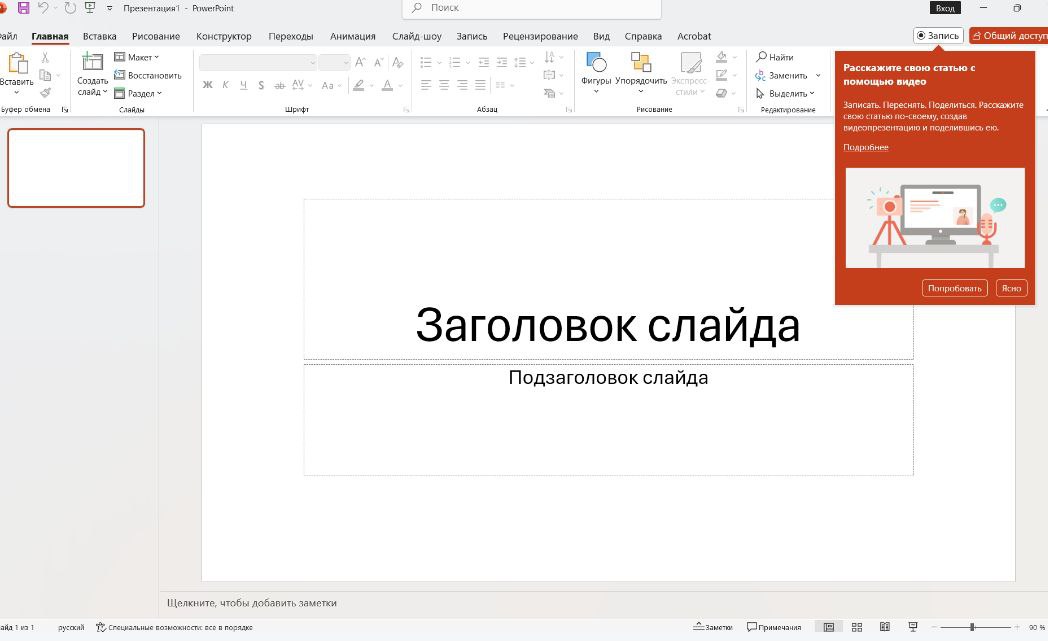Select normal view in status bar
Screen dimensions: 1048x641
click(829, 627)
